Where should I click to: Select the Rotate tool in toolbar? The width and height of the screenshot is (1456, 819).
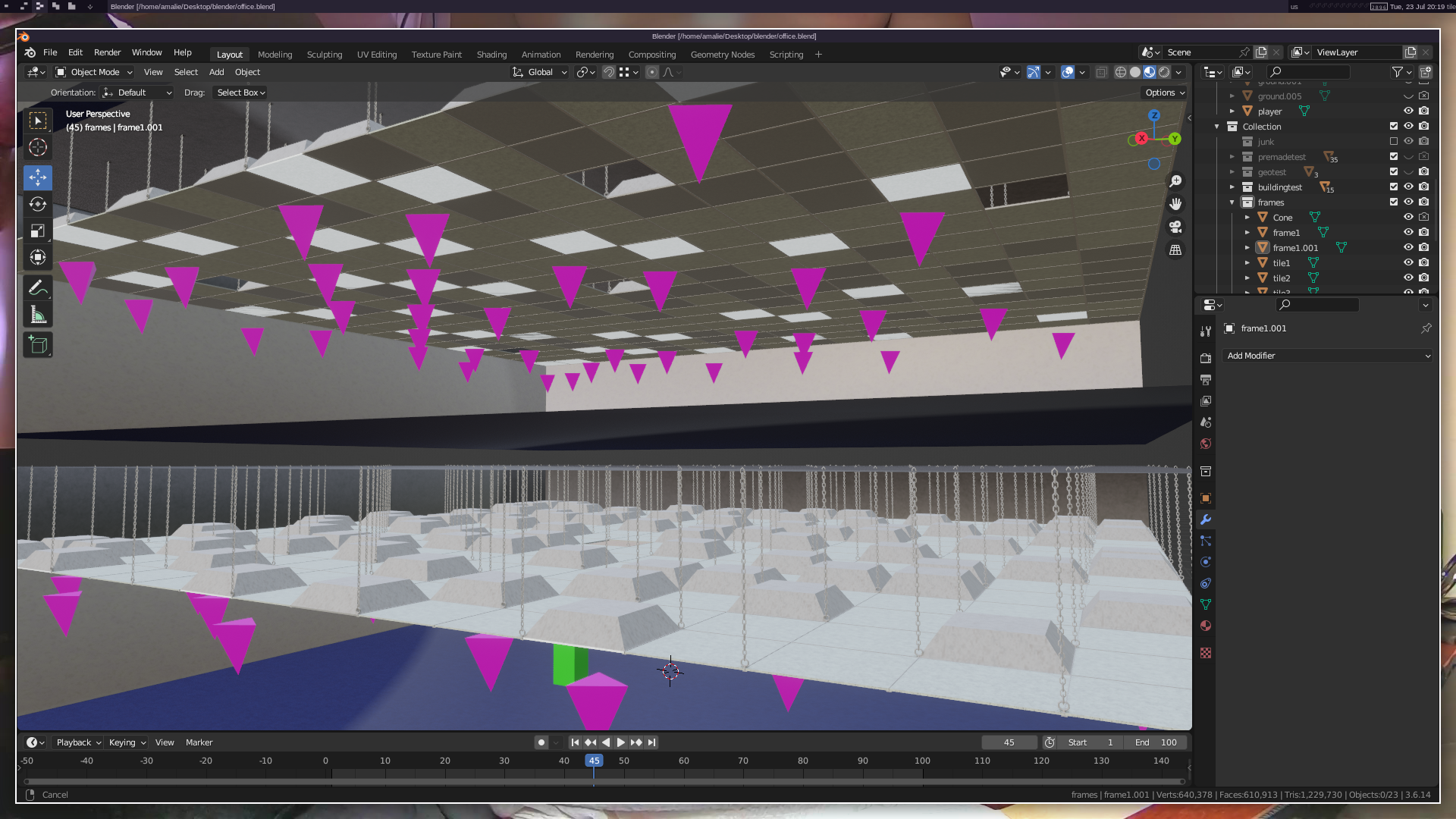38,204
